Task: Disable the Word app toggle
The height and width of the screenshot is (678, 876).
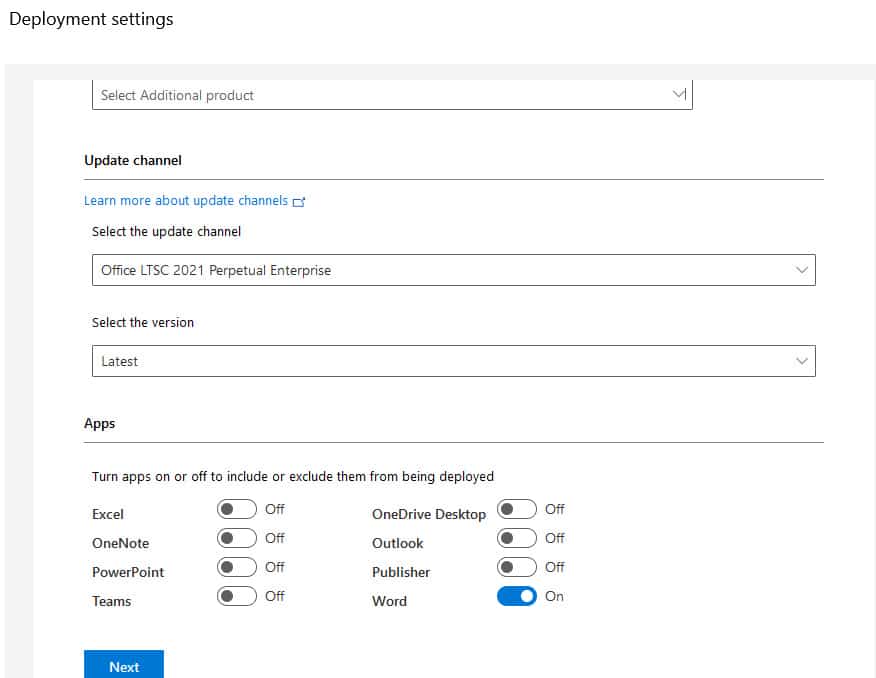Action: (x=519, y=596)
